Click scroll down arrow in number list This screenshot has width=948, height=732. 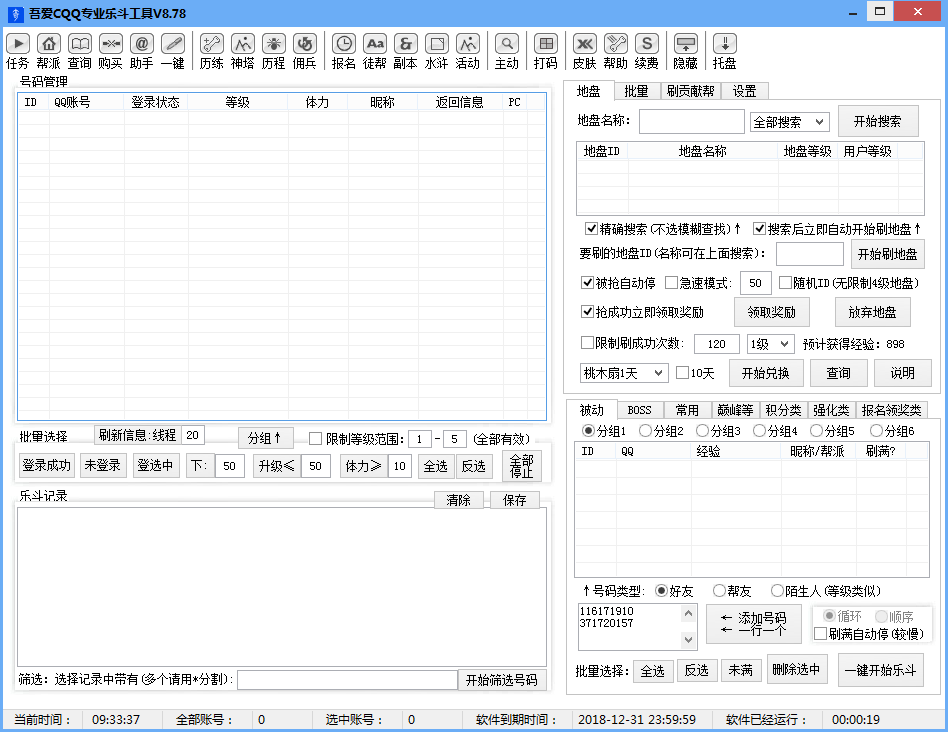tap(688, 639)
